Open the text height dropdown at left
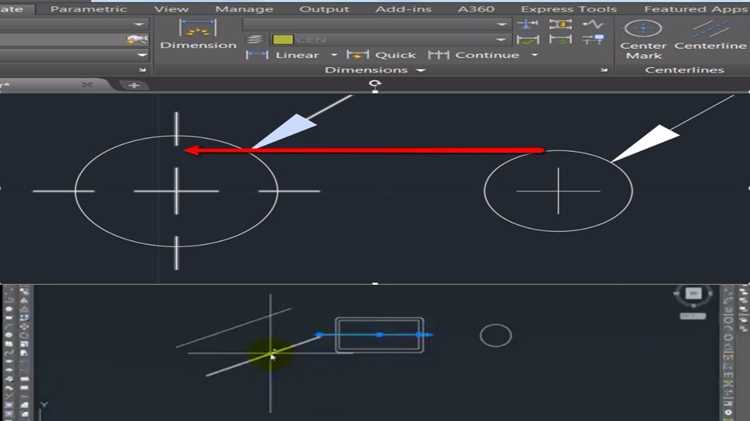750x421 pixels. pos(142,55)
